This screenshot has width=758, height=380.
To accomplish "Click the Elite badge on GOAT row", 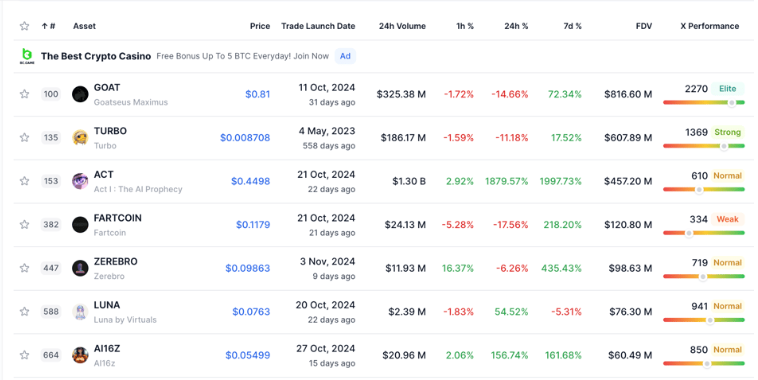I will [x=728, y=88].
